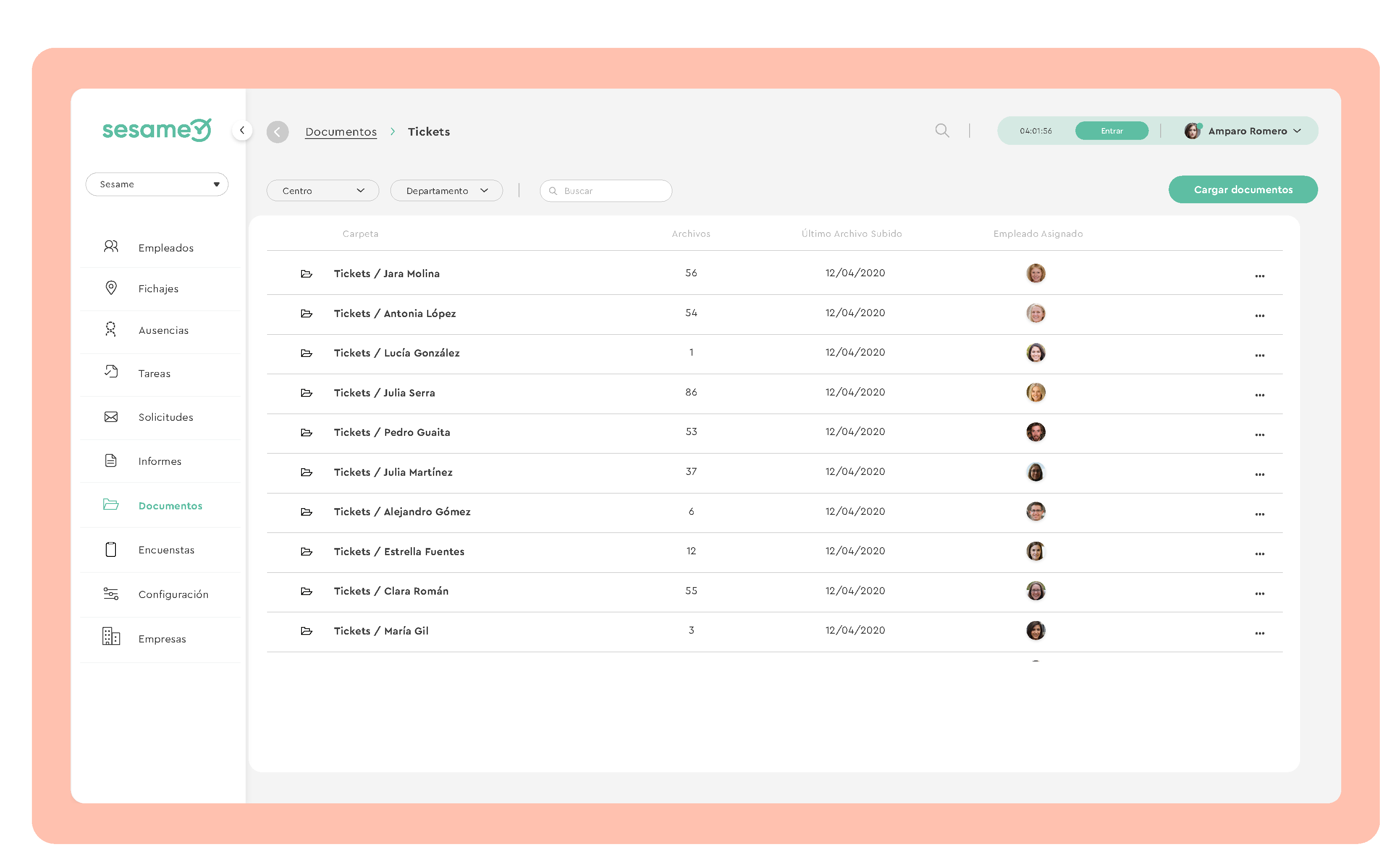Click Pedro Guaita's assigned employee avatar
The height and width of the screenshot is (868, 1400).
1036,432
